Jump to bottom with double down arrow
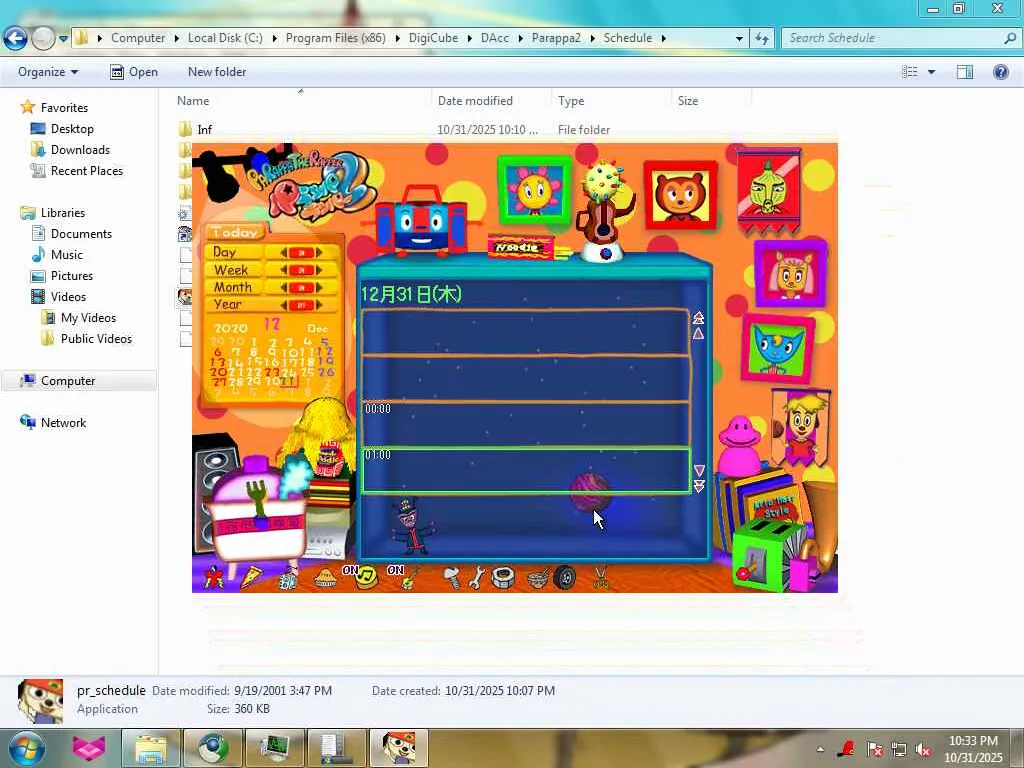 coord(699,486)
